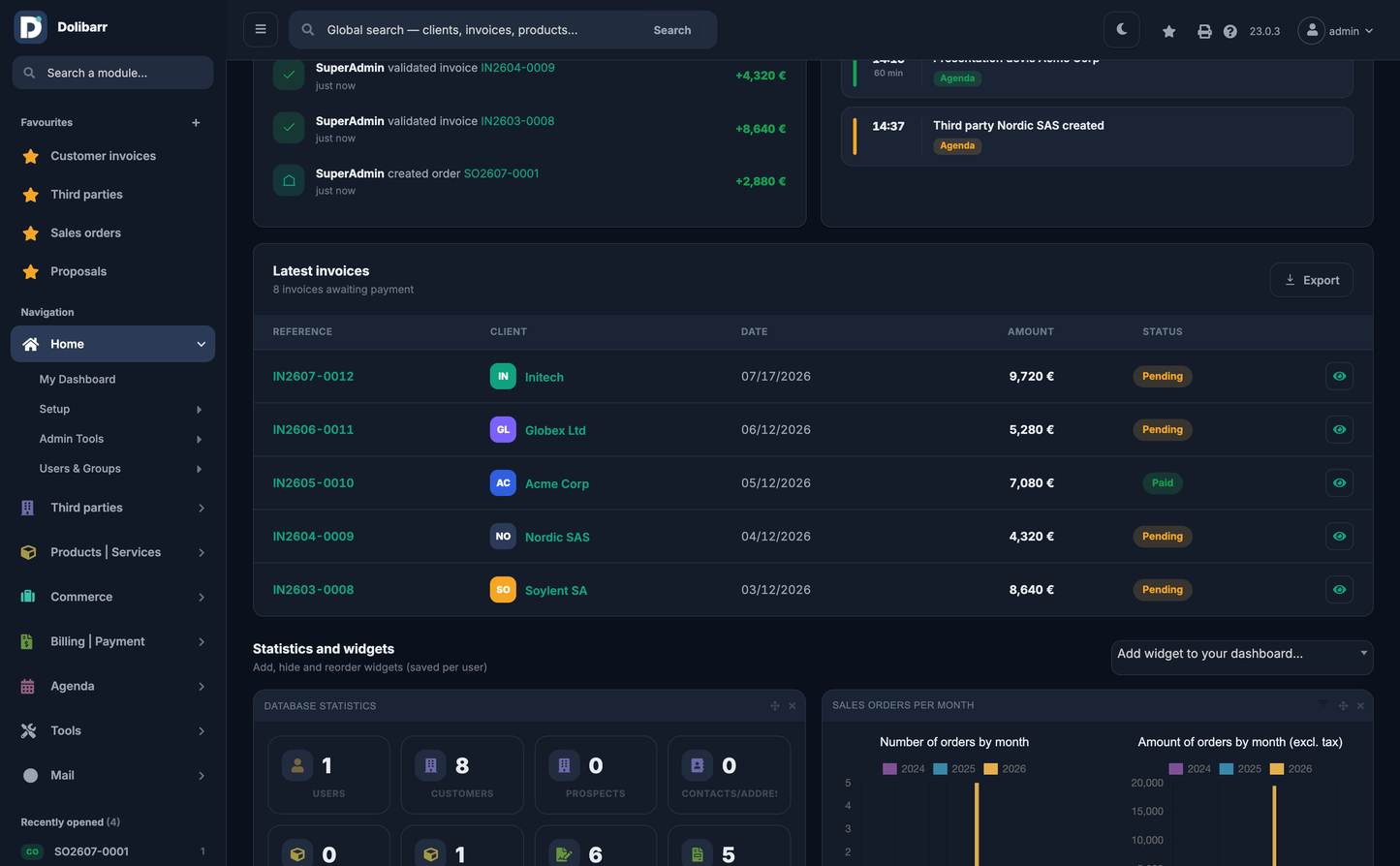This screenshot has height=866, width=1400.
Task: Toggle 2024 legend swatch in Number of orders chart
Action: point(889,769)
